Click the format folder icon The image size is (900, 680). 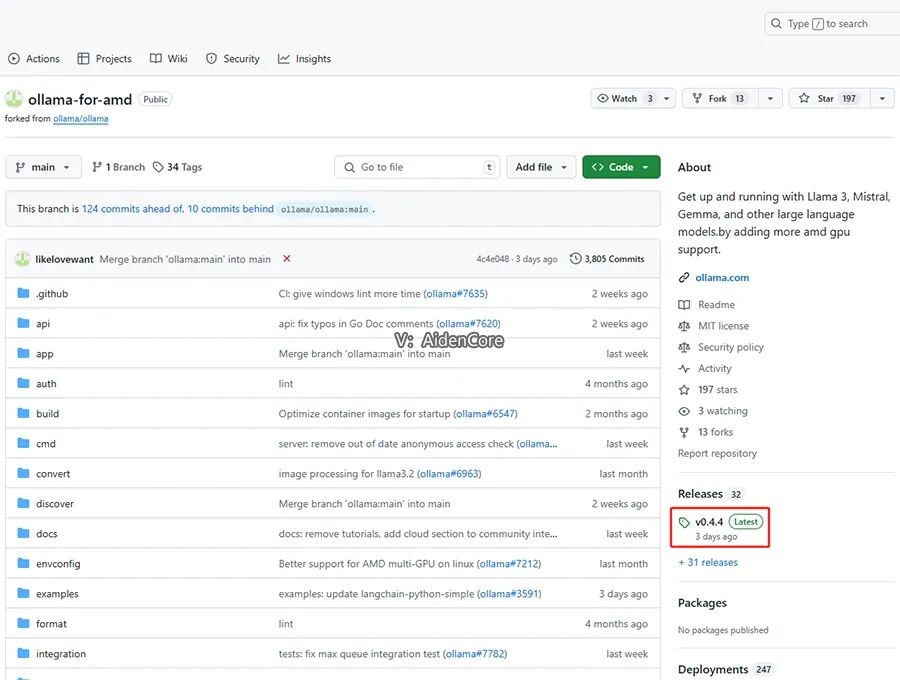point(23,623)
